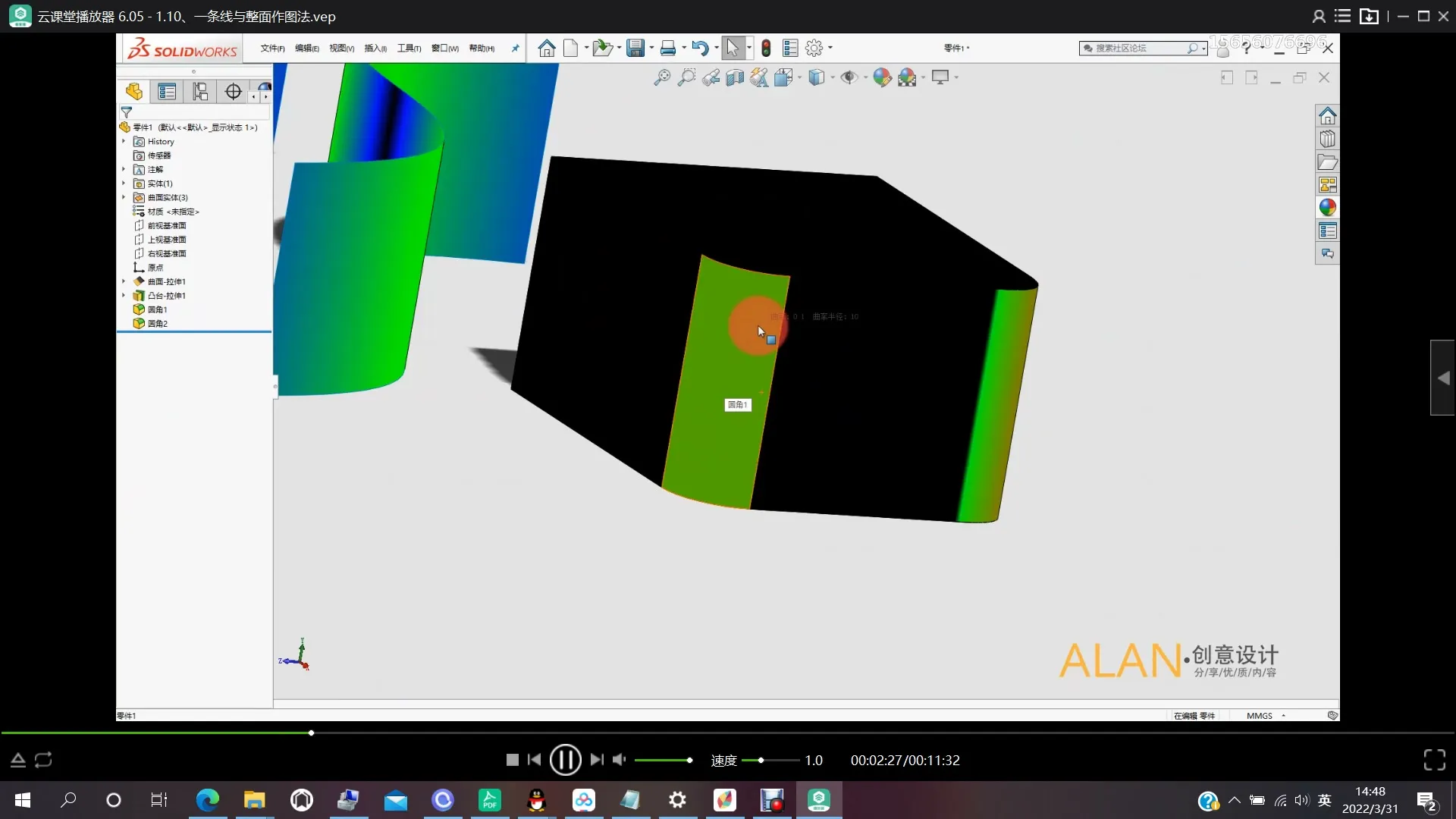This screenshot has height=819, width=1456.
Task: Open the PropertyManager tab icon
Action: click(x=167, y=92)
